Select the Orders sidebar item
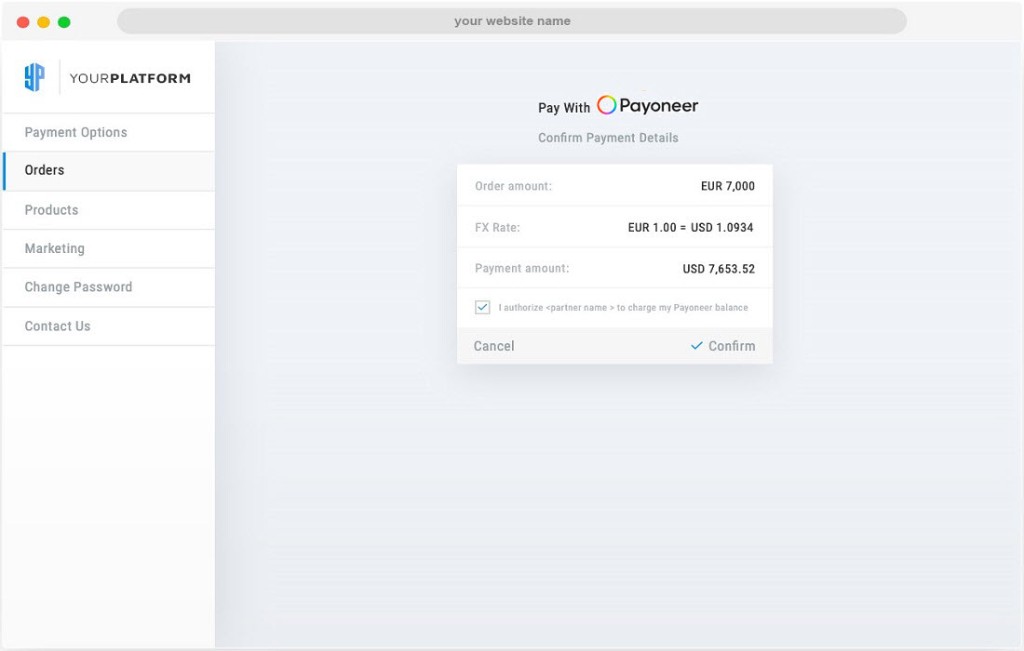 point(108,171)
